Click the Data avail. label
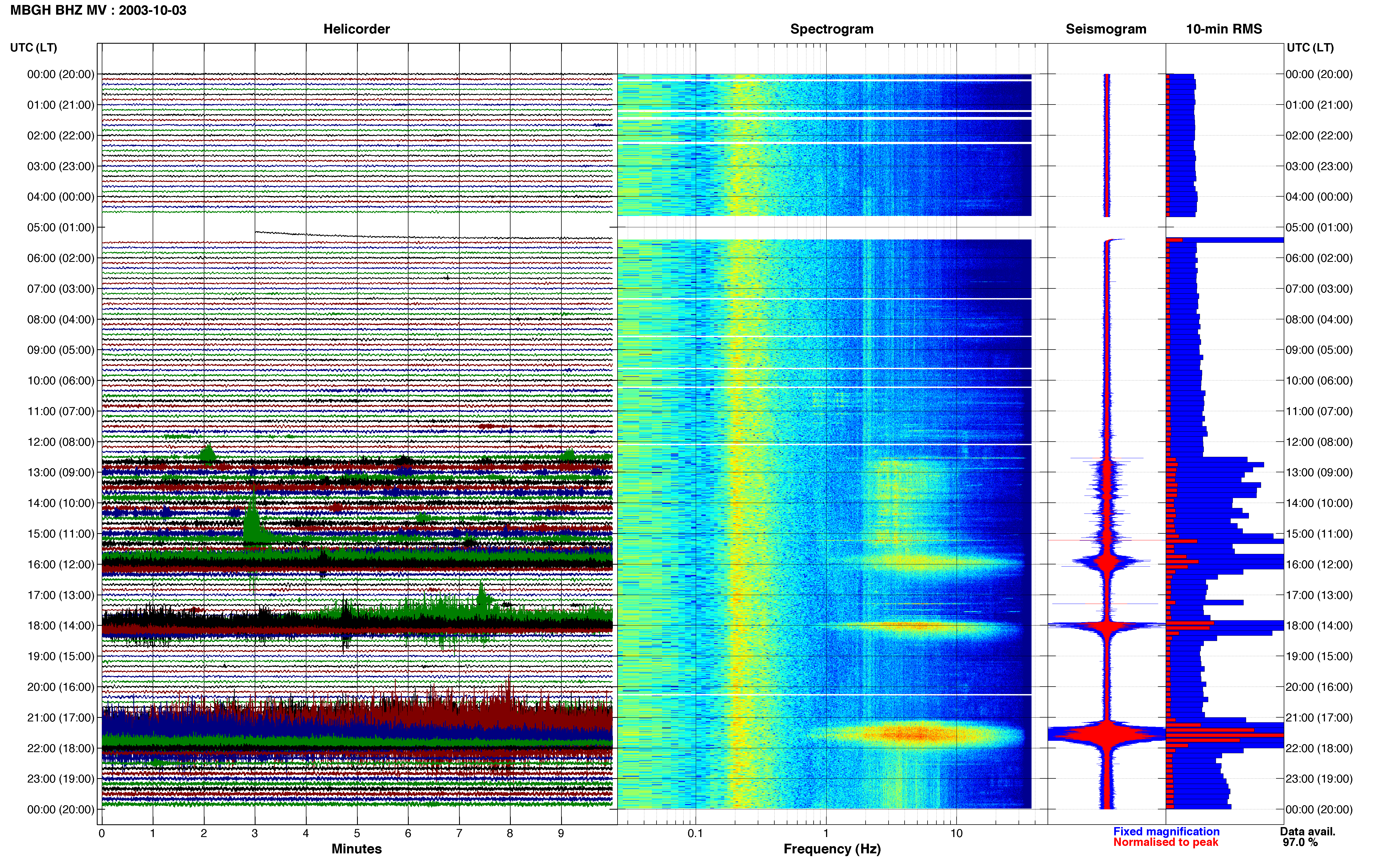 click(x=1308, y=831)
